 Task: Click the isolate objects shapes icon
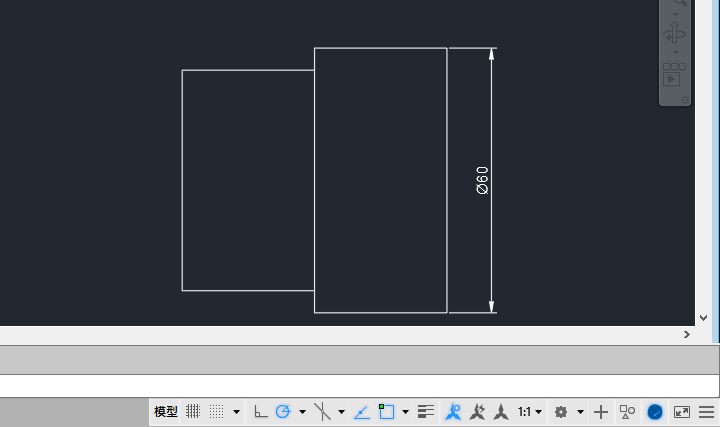[627, 412]
